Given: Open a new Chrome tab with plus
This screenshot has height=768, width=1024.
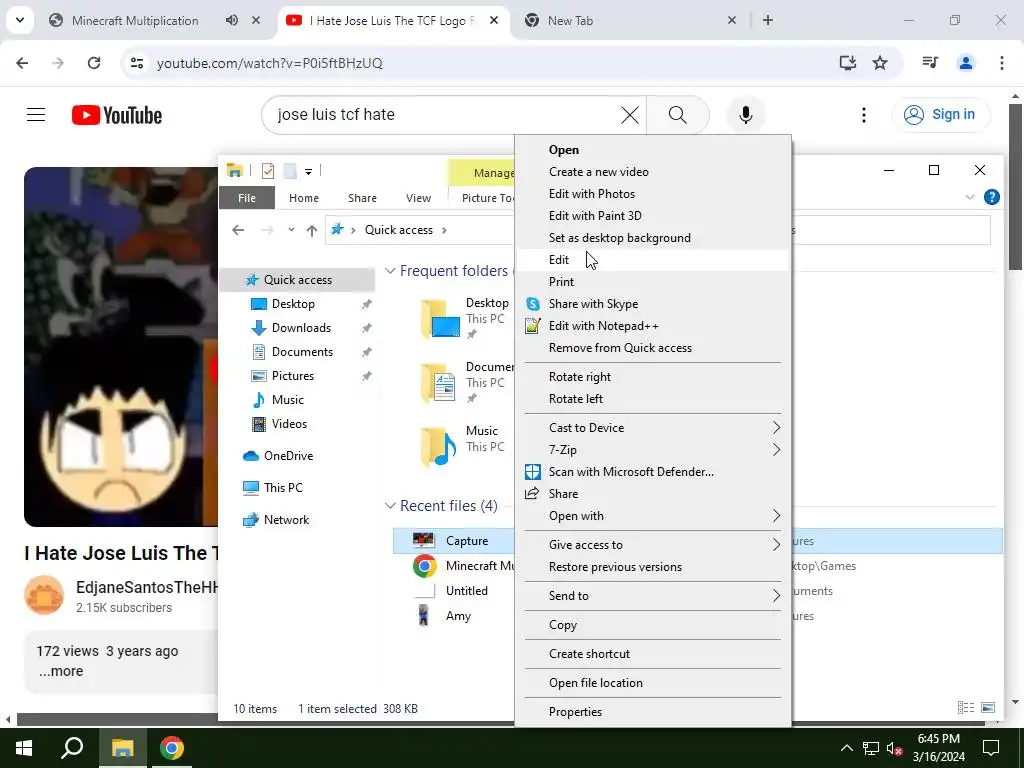Looking at the screenshot, I should [x=768, y=20].
